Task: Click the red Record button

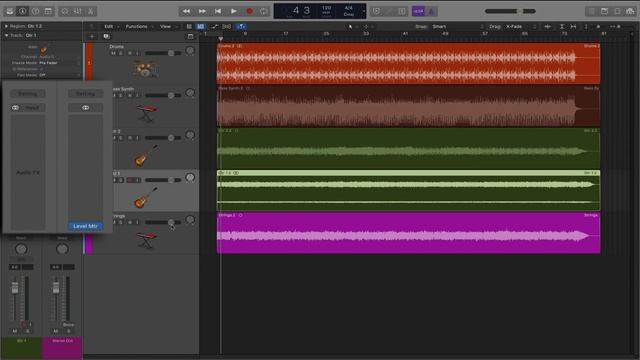Action: point(249,11)
